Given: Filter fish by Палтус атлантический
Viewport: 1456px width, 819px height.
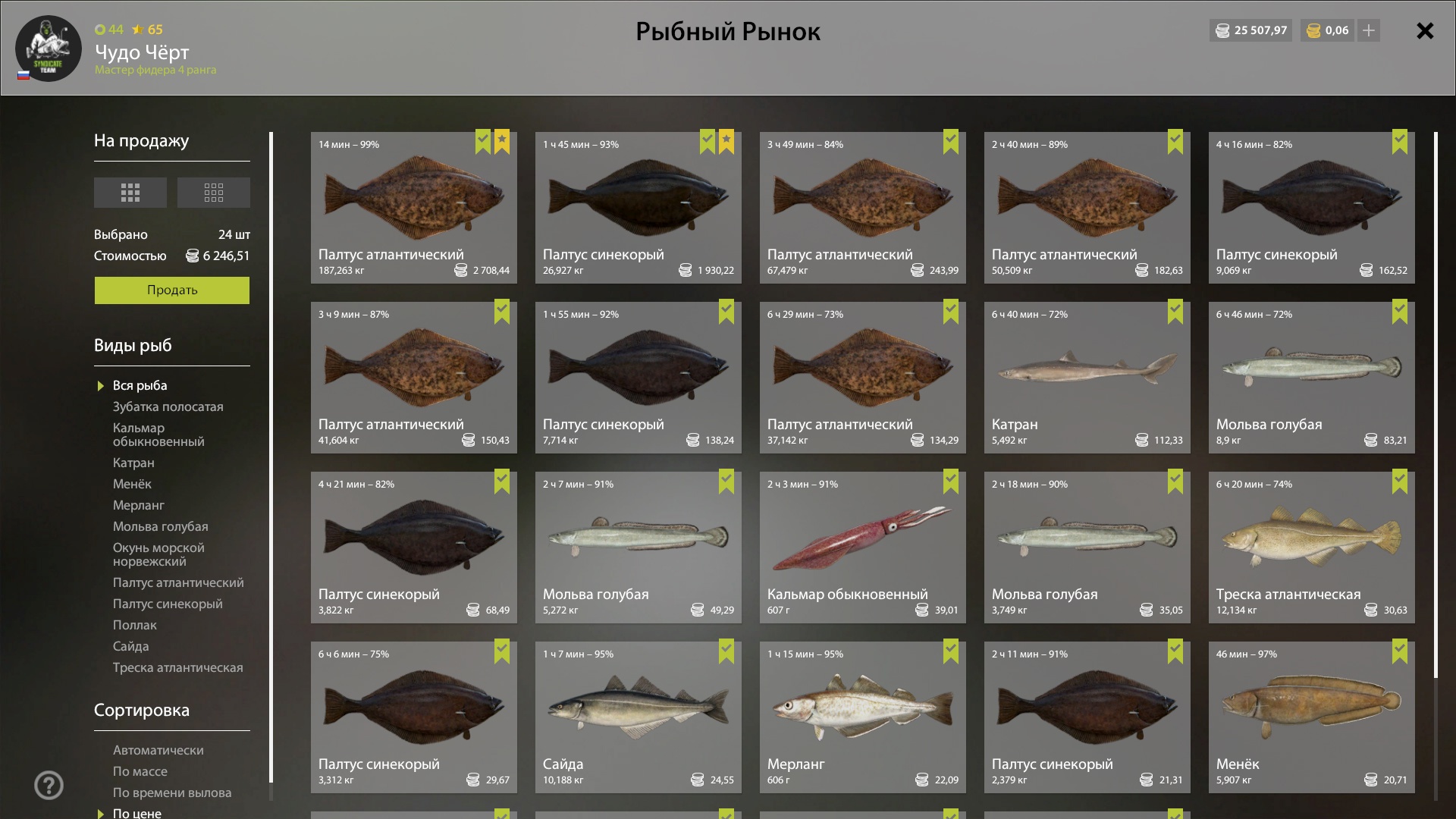Looking at the screenshot, I should click(x=178, y=582).
